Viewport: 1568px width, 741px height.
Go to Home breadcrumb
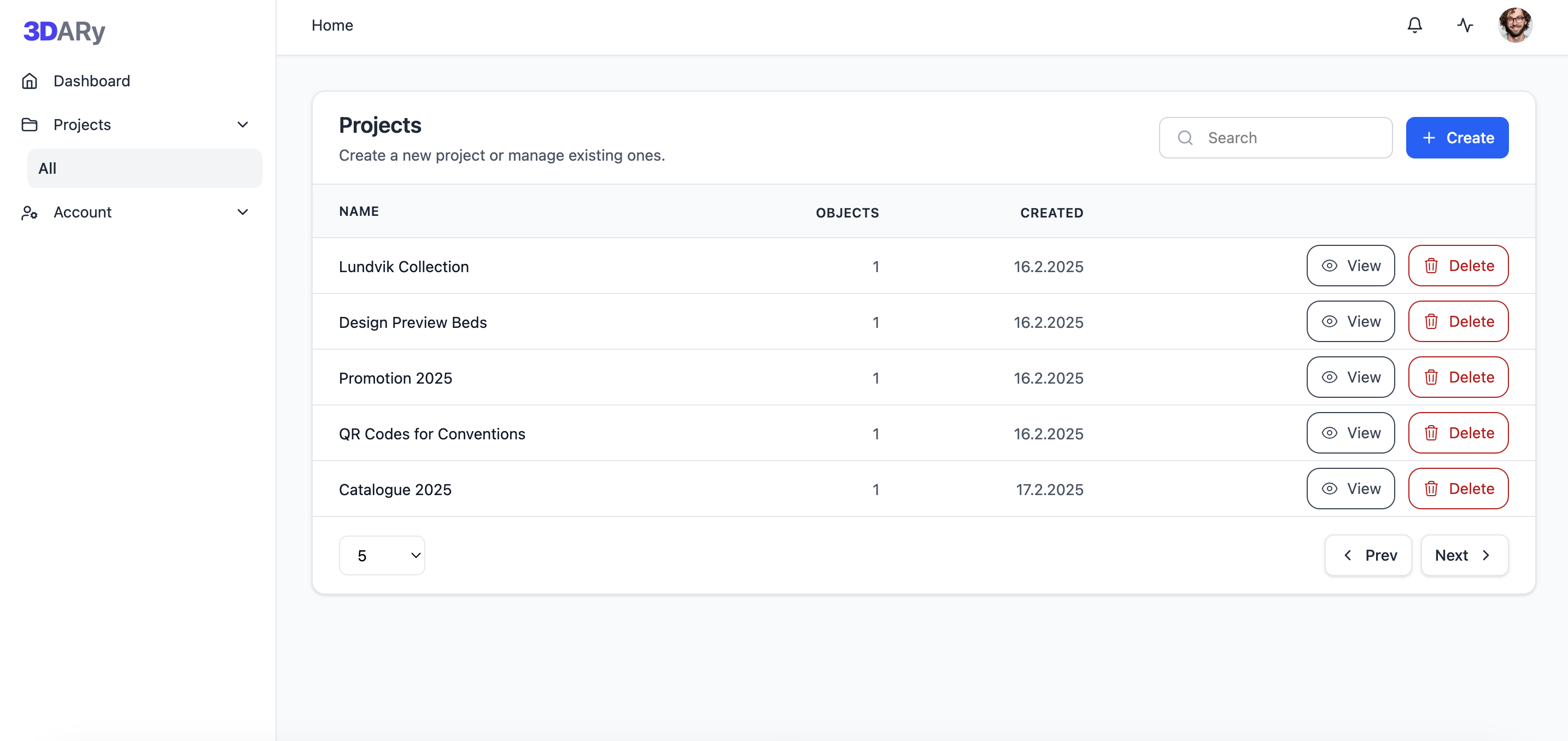(x=332, y=26)
